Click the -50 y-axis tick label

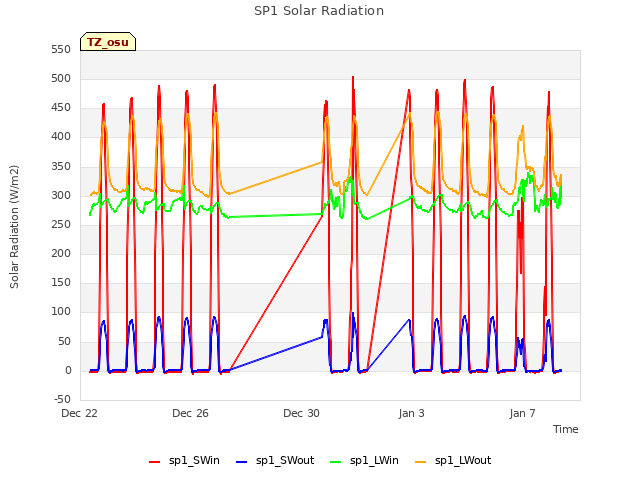point(62,400)
